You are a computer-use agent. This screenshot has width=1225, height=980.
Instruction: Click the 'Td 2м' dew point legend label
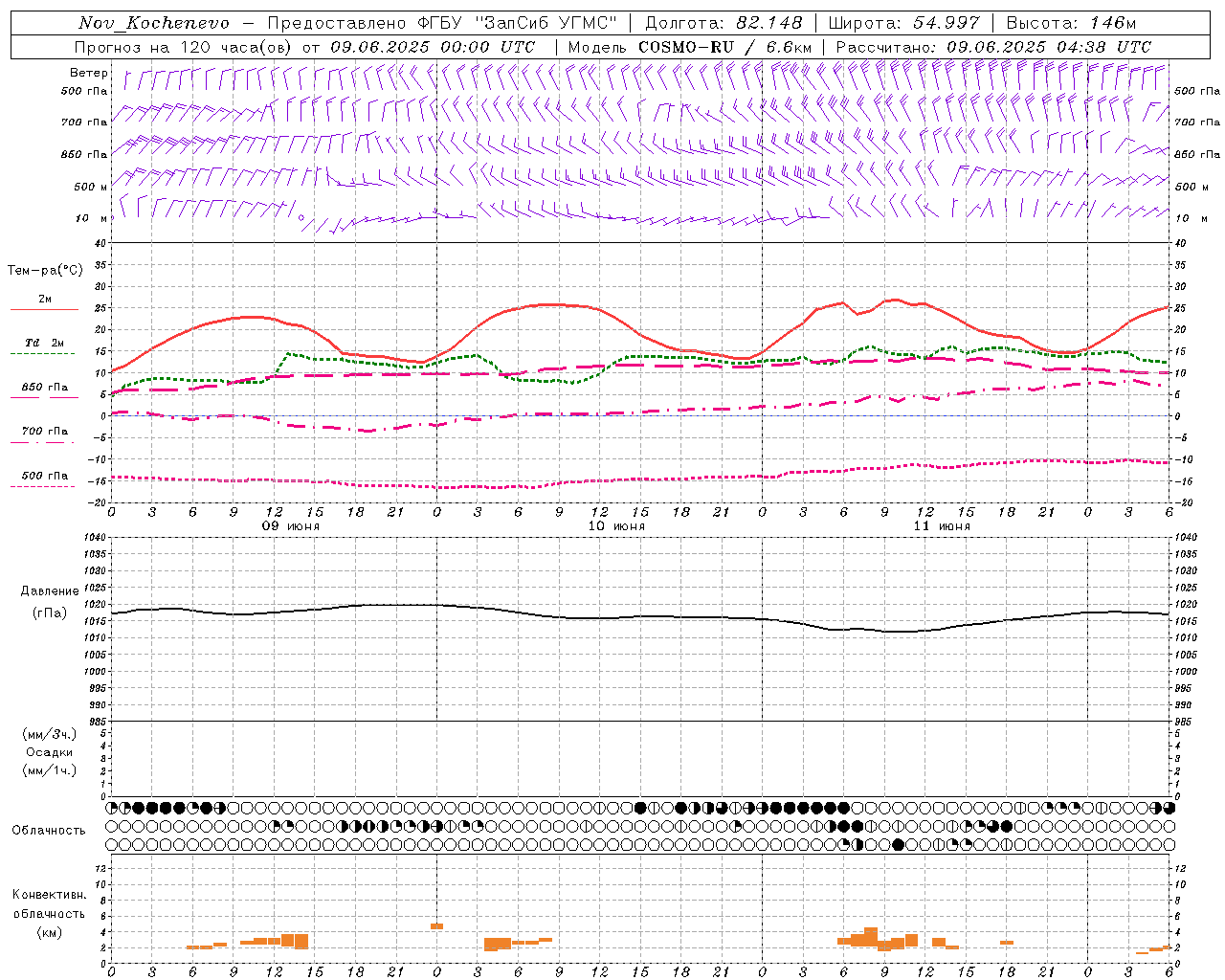tap(45, 343)
